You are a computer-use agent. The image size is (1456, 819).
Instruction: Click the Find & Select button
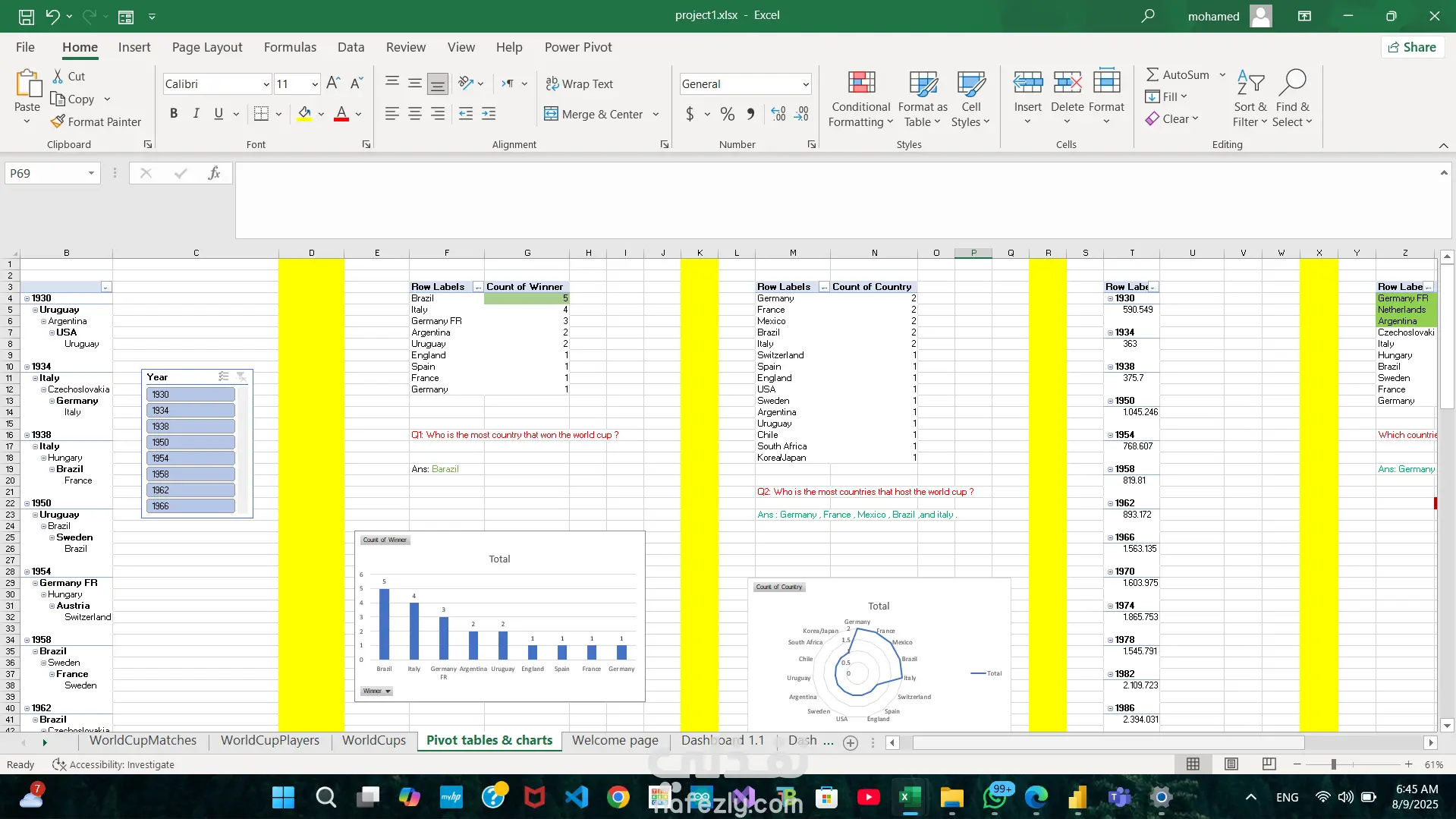click(1293, 99)
